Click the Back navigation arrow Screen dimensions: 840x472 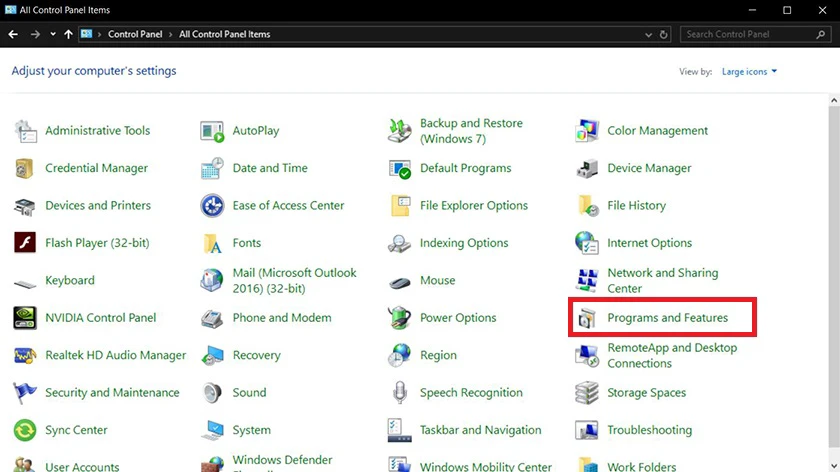13,34
